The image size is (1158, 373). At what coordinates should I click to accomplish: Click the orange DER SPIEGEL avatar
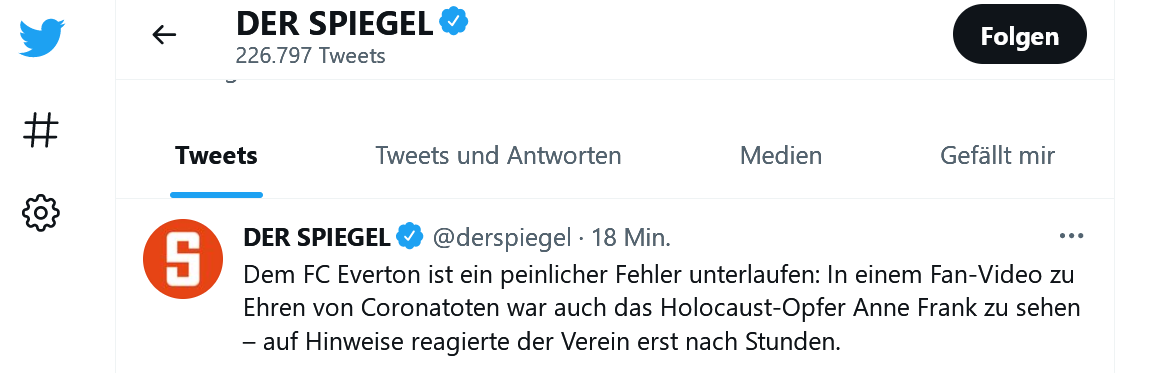tap(182, 259)
